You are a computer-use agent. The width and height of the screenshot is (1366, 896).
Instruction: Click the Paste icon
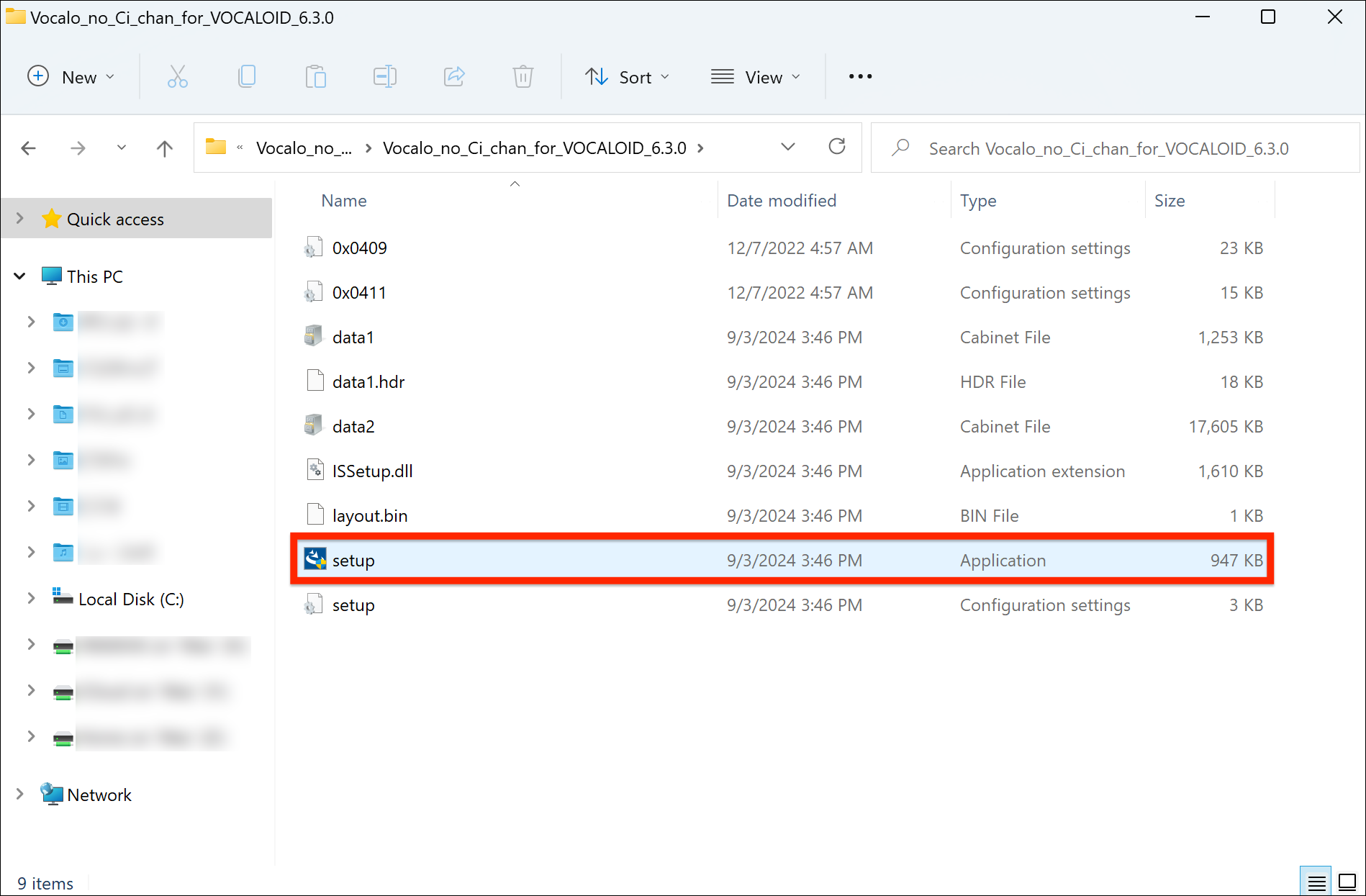(x=317, y=76)
